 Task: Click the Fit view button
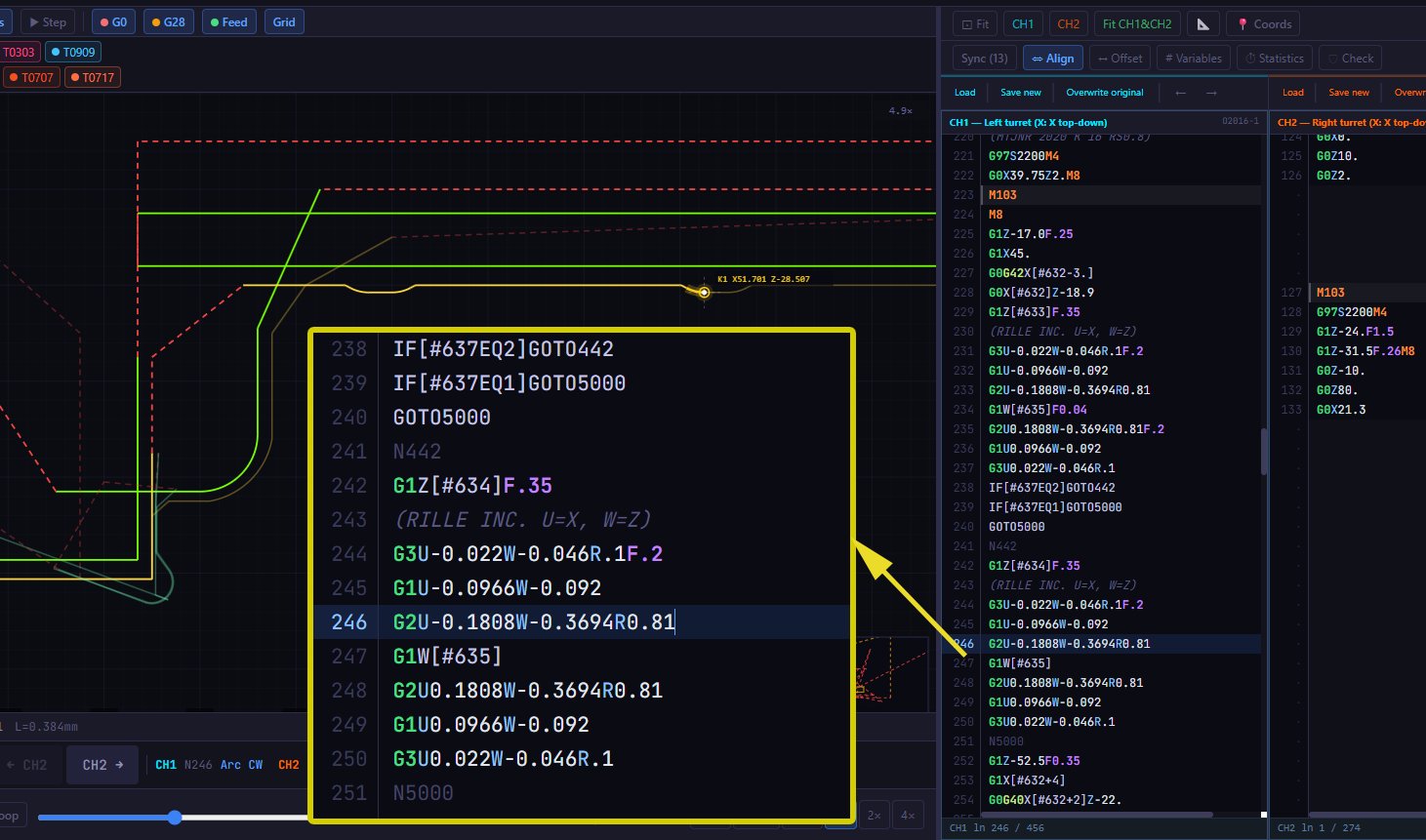click(975, 24)
